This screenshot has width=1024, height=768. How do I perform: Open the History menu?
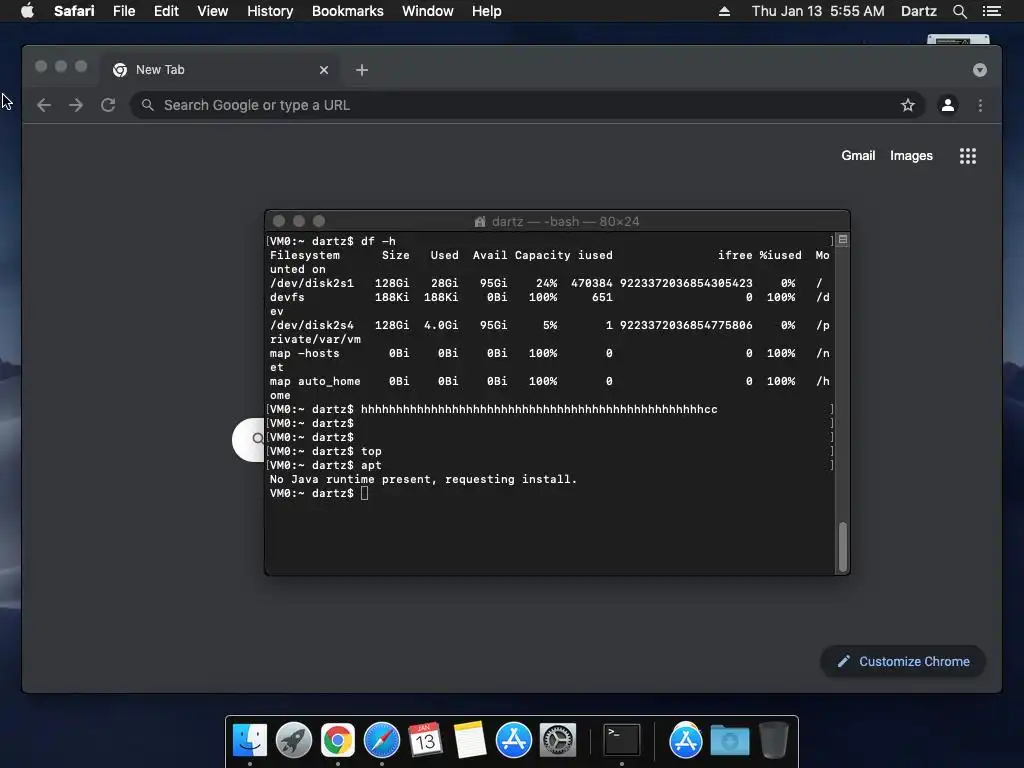pyautogui.click(x=270, y=11)
